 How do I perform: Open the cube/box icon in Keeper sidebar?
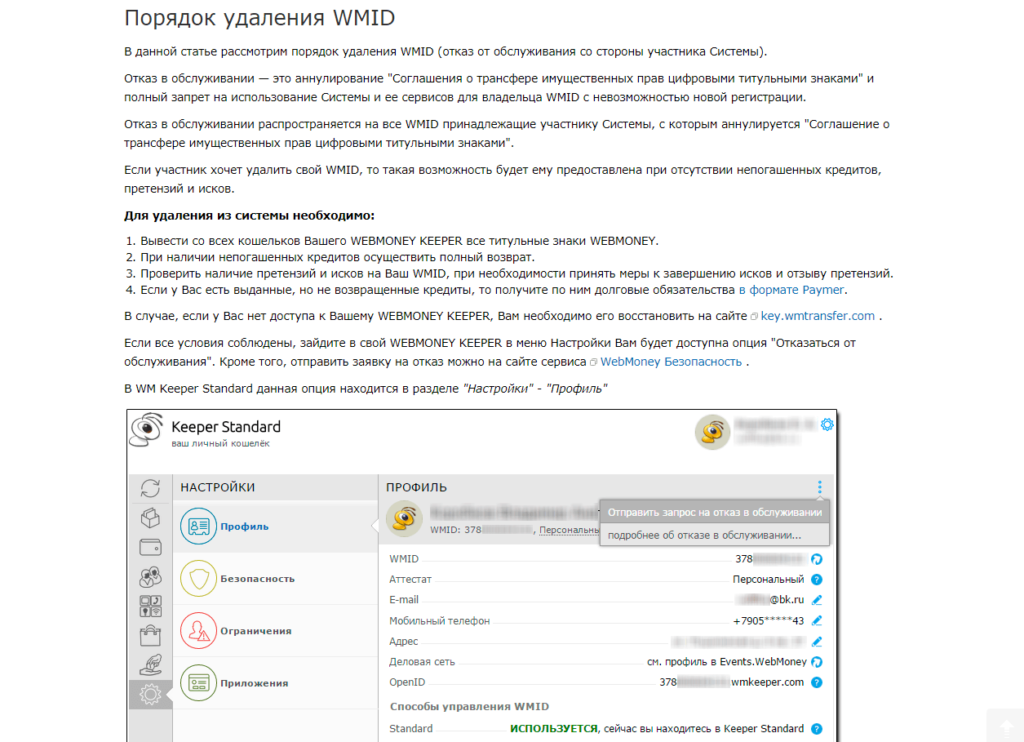150,518
